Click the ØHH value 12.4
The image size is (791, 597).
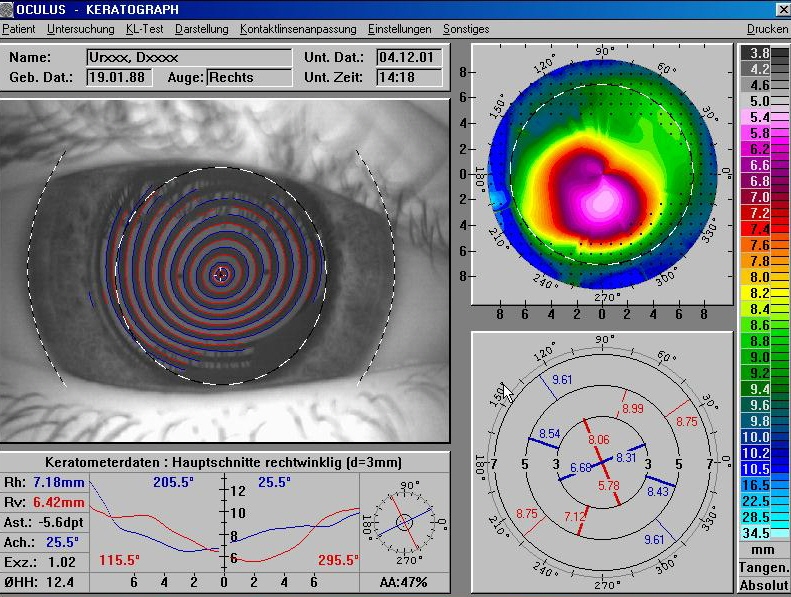[x=60, y=582]
